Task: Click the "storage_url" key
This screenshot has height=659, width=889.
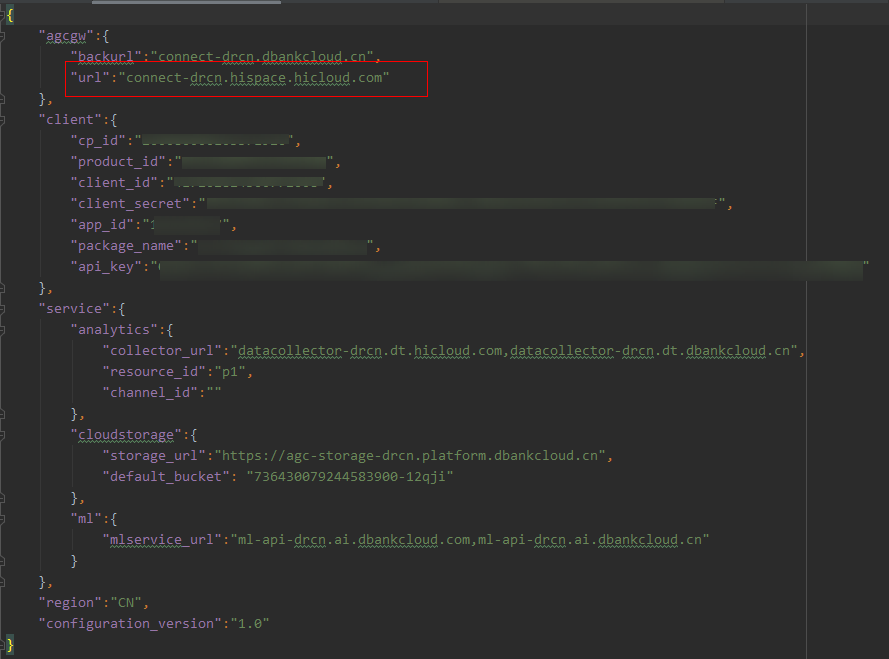Action: [154, 455]
